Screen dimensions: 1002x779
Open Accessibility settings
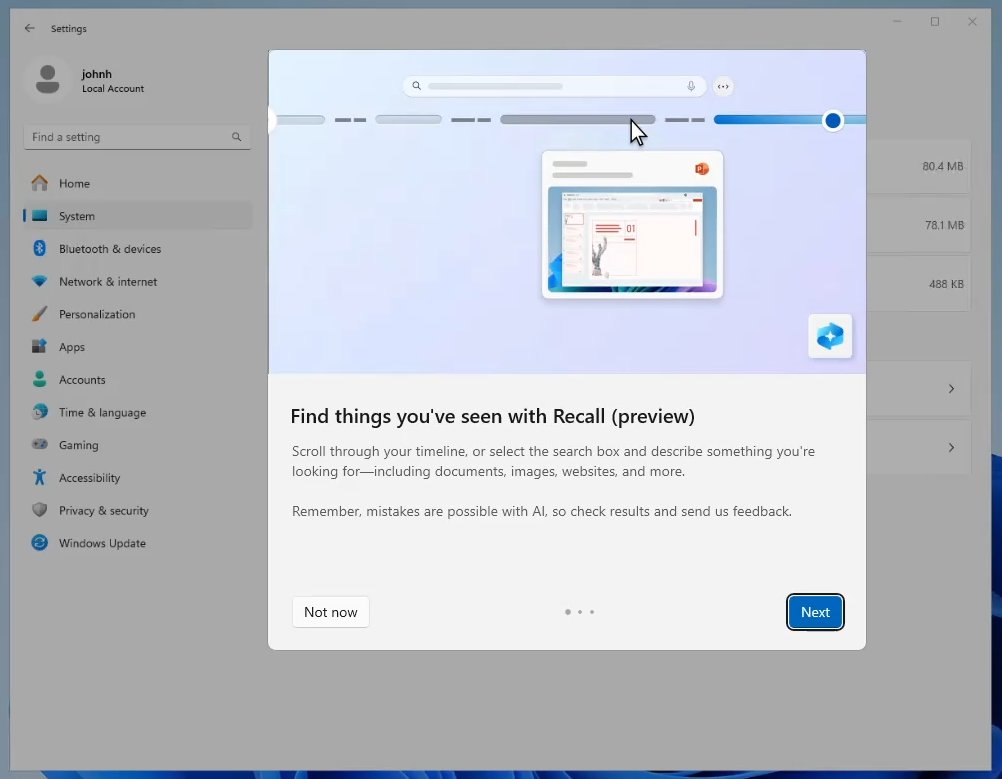138,477
